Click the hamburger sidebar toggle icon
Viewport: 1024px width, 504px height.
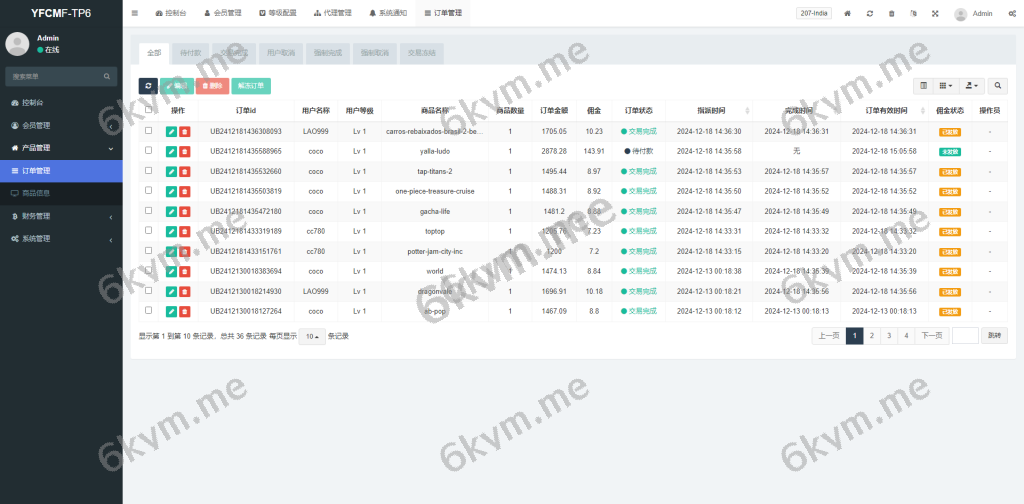coord(135,14)
